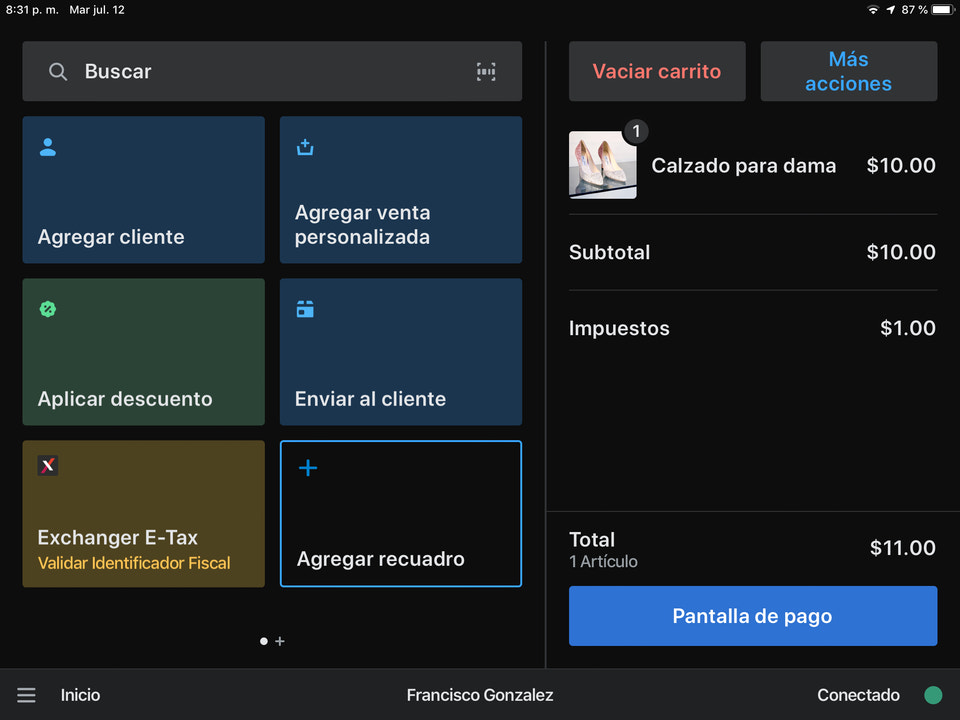Screen dimensions: 960x720
Task: Select the Inicio menu item
Action: [x=80, y=694]
